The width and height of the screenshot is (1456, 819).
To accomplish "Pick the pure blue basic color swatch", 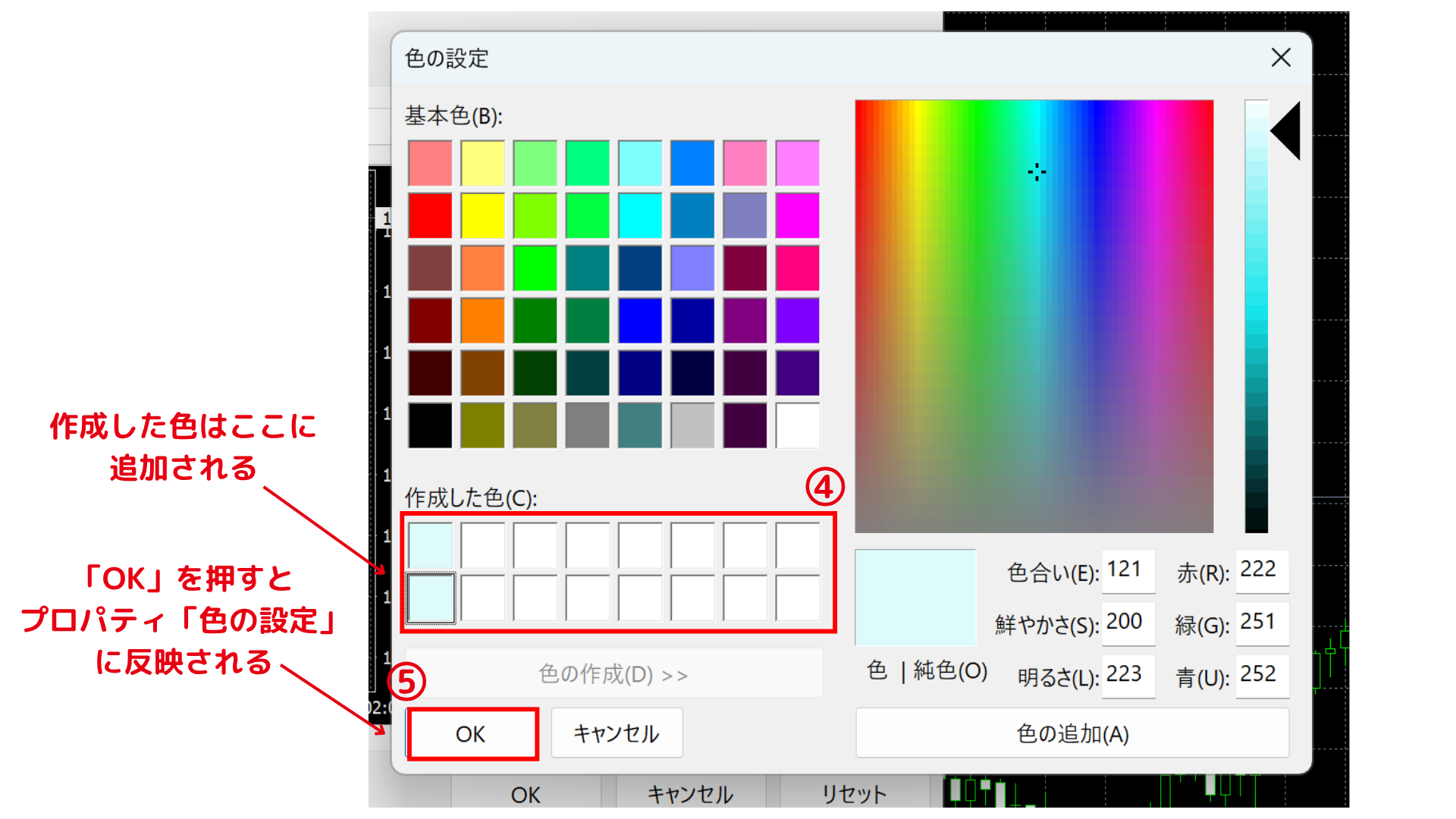I will 640,321.
